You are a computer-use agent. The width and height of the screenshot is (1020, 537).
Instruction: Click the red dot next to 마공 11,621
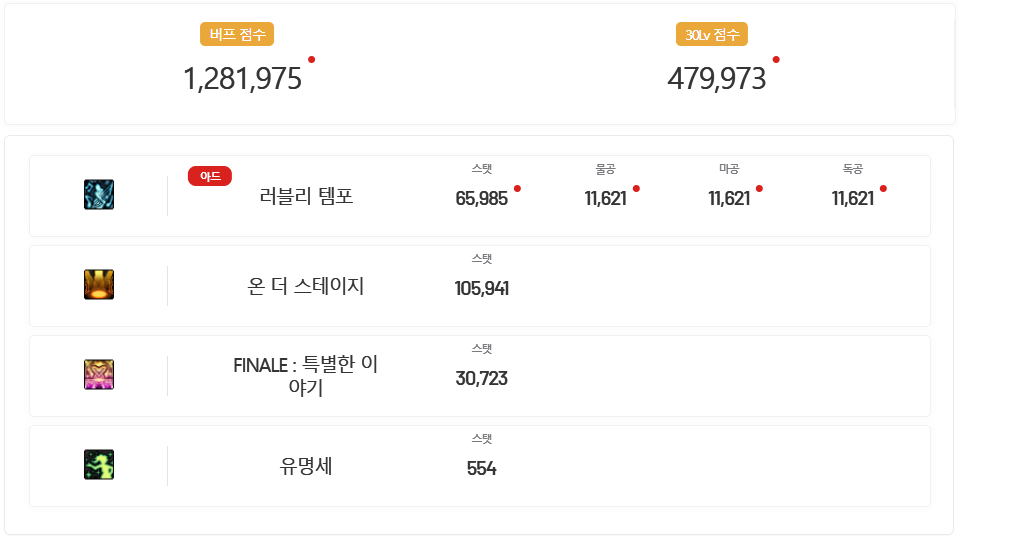(759, 189)
